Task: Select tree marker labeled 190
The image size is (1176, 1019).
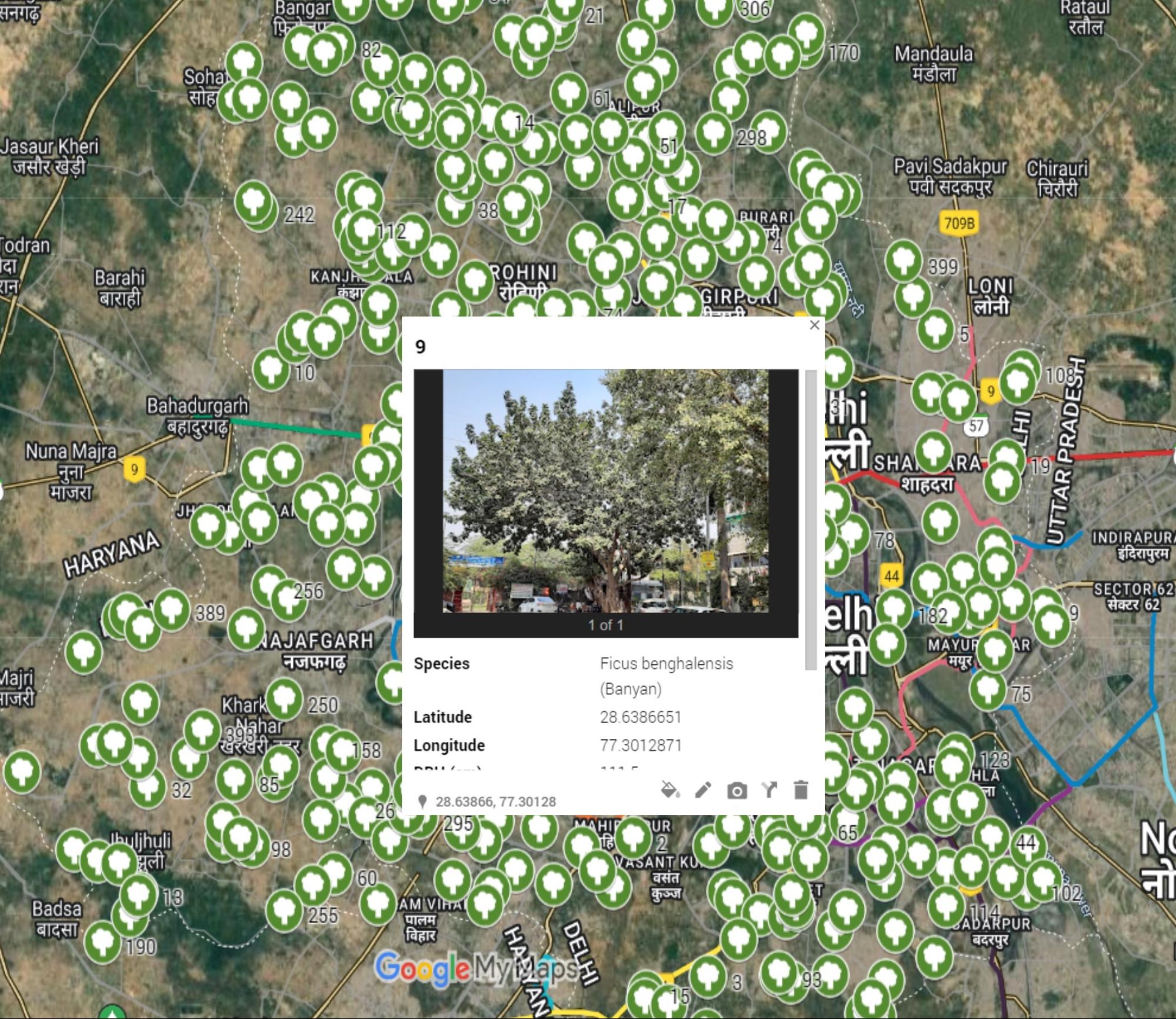Action: 103,942
